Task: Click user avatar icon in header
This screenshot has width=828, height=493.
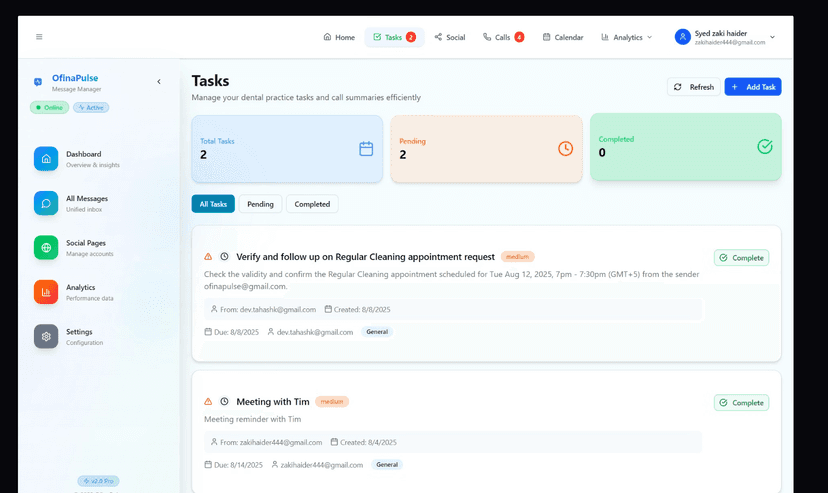Action: 683,37
